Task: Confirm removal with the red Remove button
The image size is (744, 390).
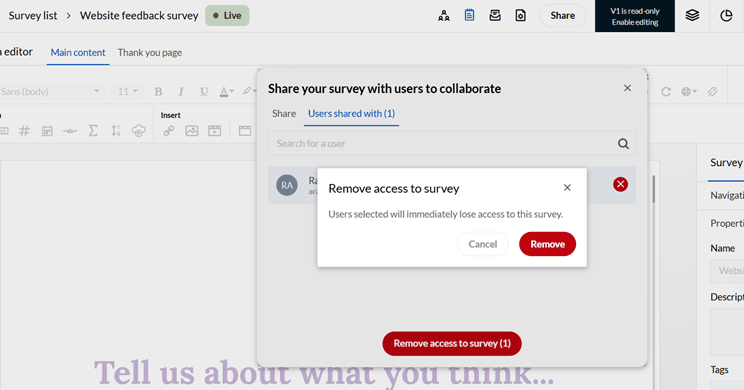Action: (547, 244)
